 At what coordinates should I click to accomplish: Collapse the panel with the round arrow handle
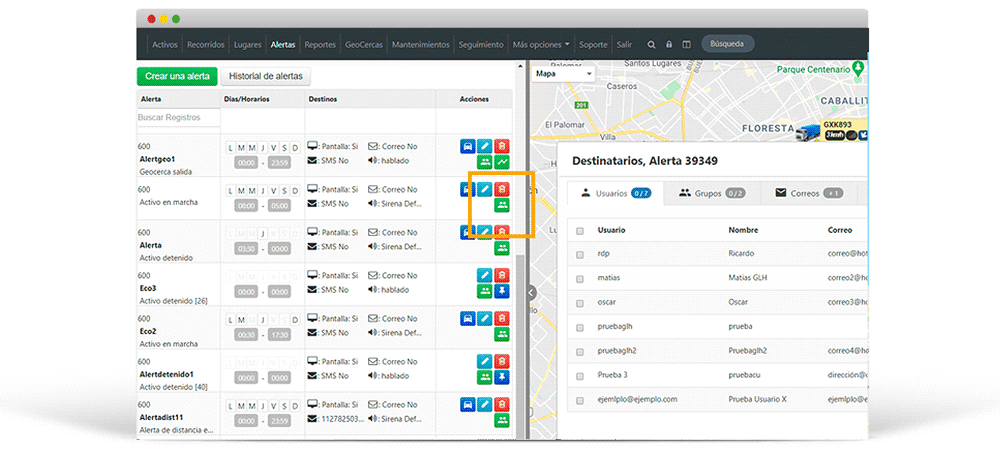click(531, 292)
